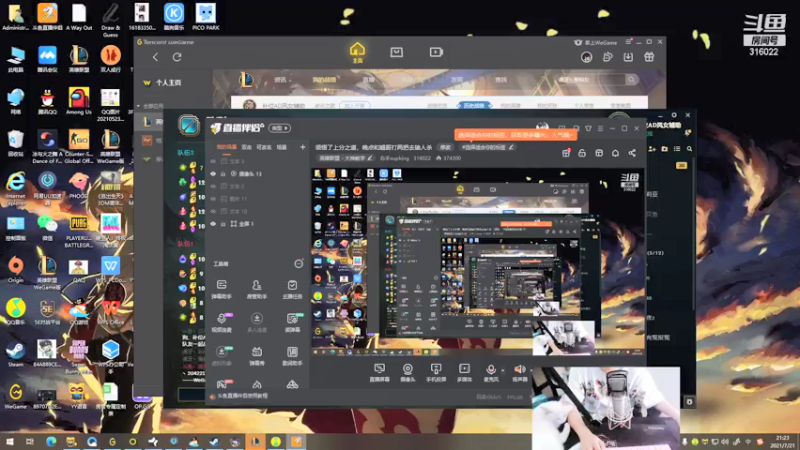Open 多人连麦 tool in the toolbox
Viewport: 800px width, 450px height.
257,322
